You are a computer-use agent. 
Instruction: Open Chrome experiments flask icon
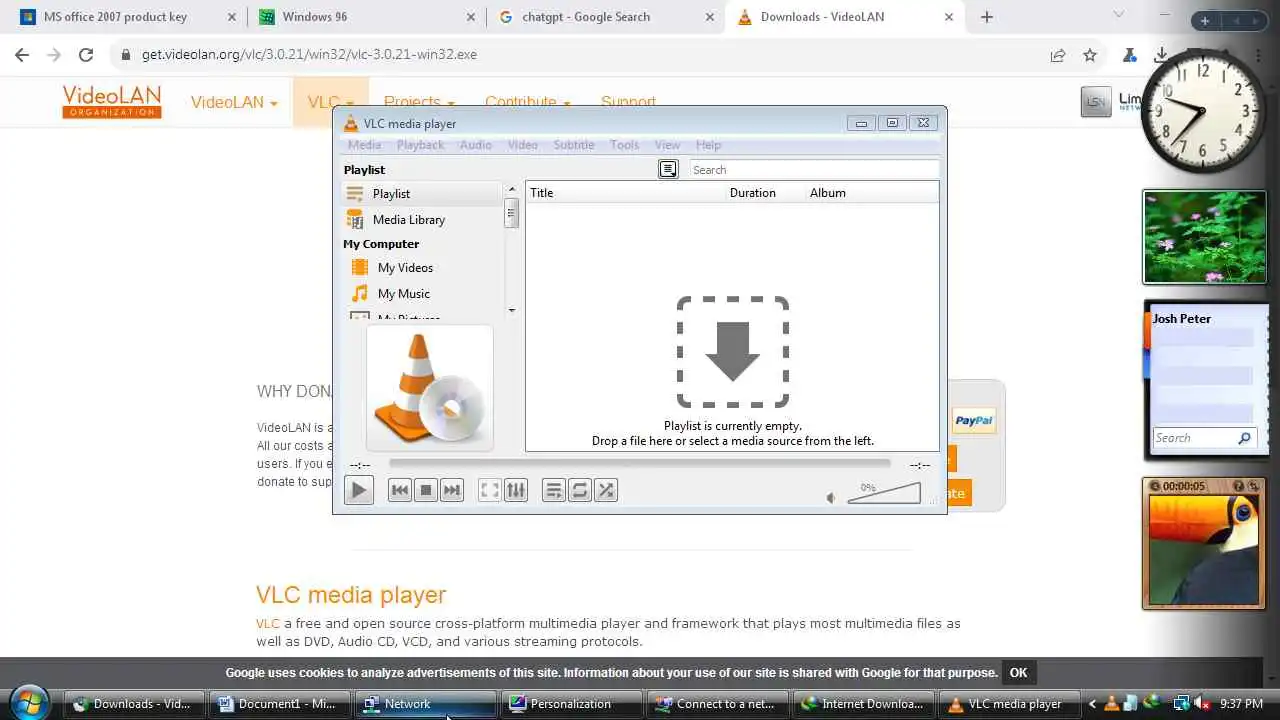(1129, 56)
